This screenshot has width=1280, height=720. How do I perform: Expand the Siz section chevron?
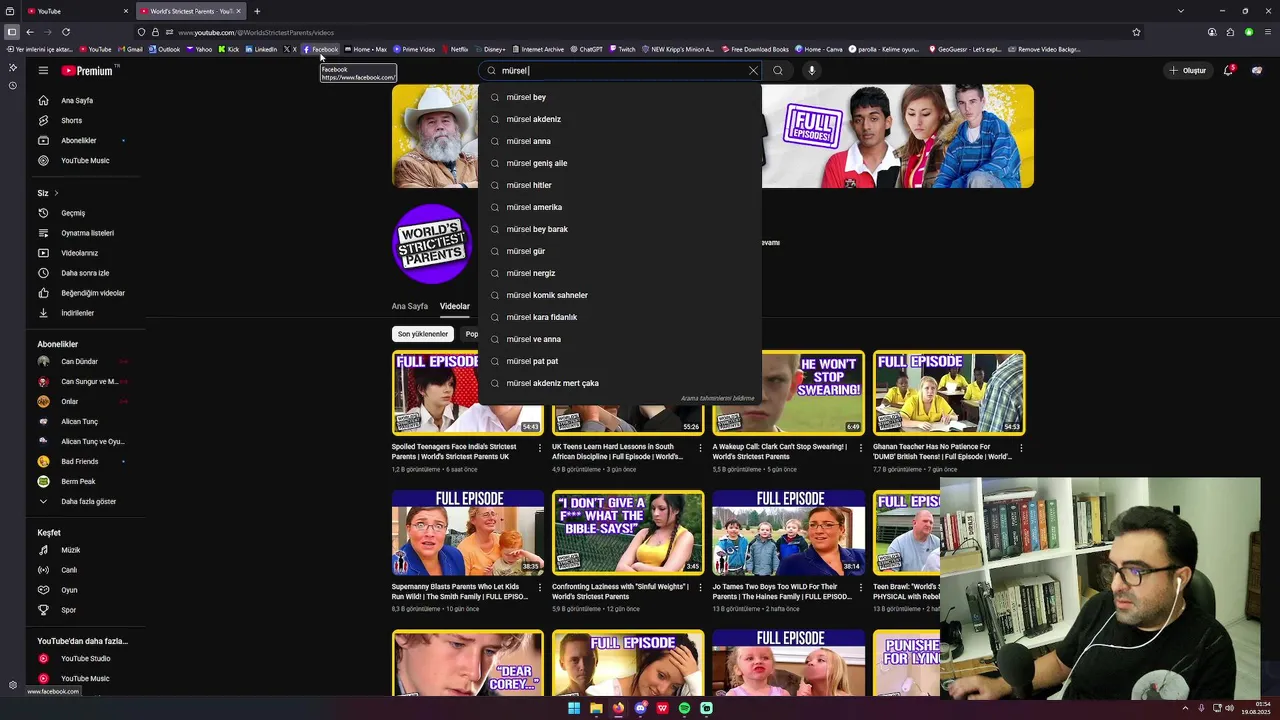pyautogui.click(x=56, y=193)
